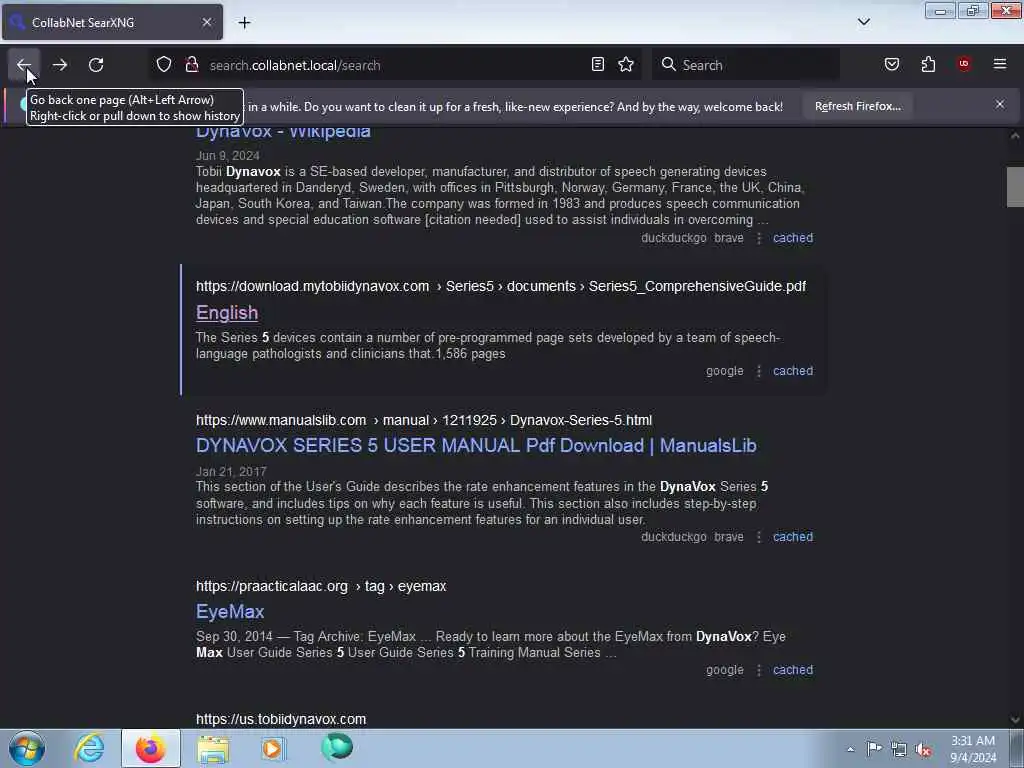Click the page scrollbar thumb
Viewport: 1024px width, 768px height.
pyautogui.click(x=1015, y=187)
